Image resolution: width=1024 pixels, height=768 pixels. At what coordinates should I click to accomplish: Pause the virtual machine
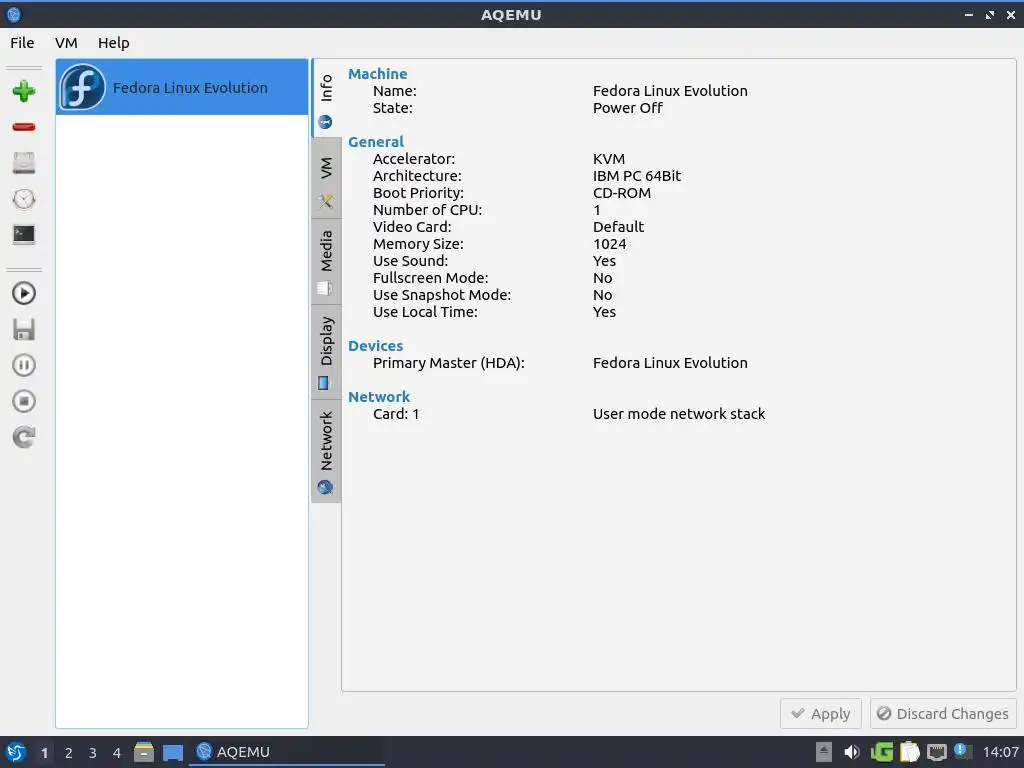(x=24, y=365)
